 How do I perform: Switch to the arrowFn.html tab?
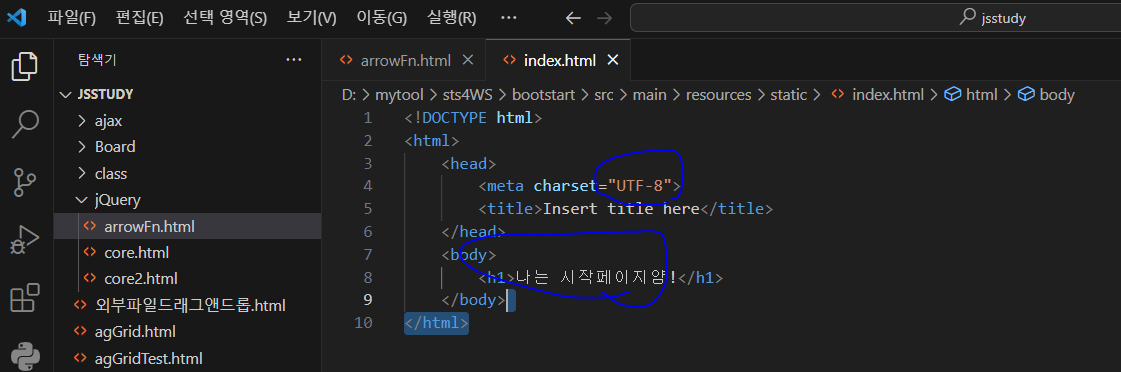pos(405,61)
